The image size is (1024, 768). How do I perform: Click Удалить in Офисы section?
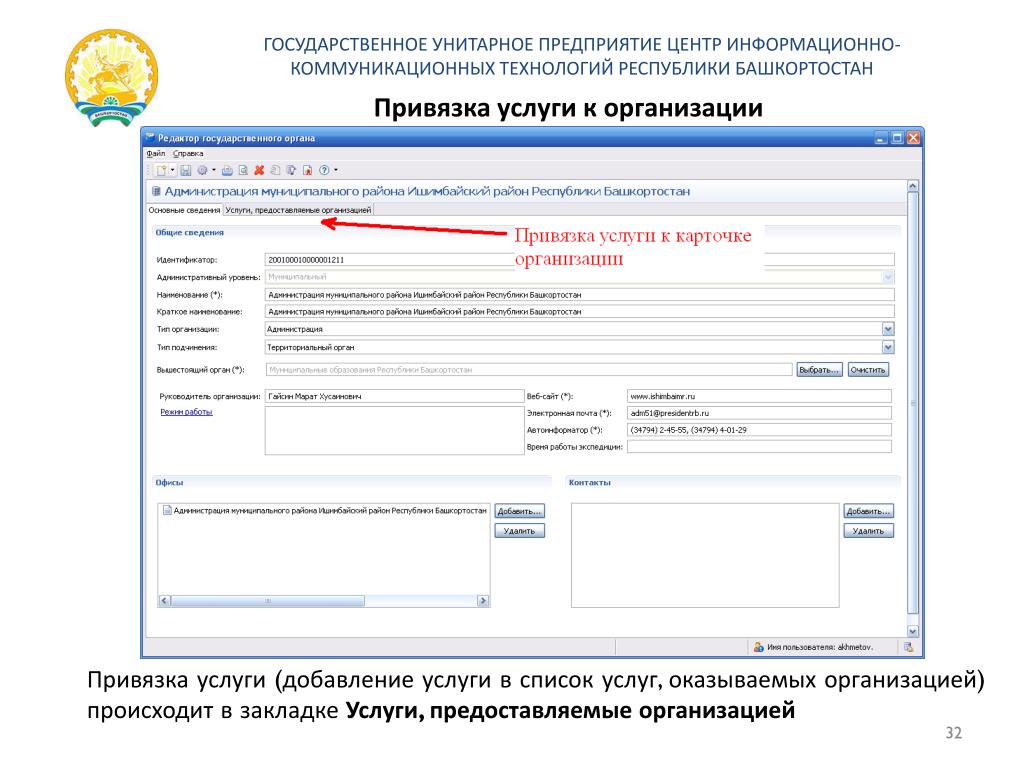tap(519, 531)
